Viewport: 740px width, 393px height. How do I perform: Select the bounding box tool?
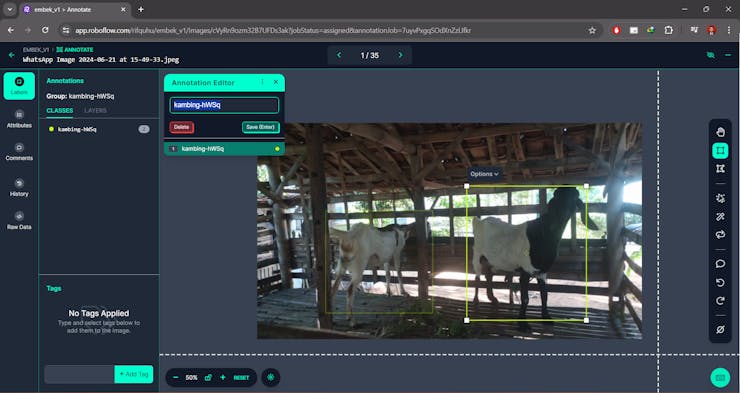click(720, 151)
